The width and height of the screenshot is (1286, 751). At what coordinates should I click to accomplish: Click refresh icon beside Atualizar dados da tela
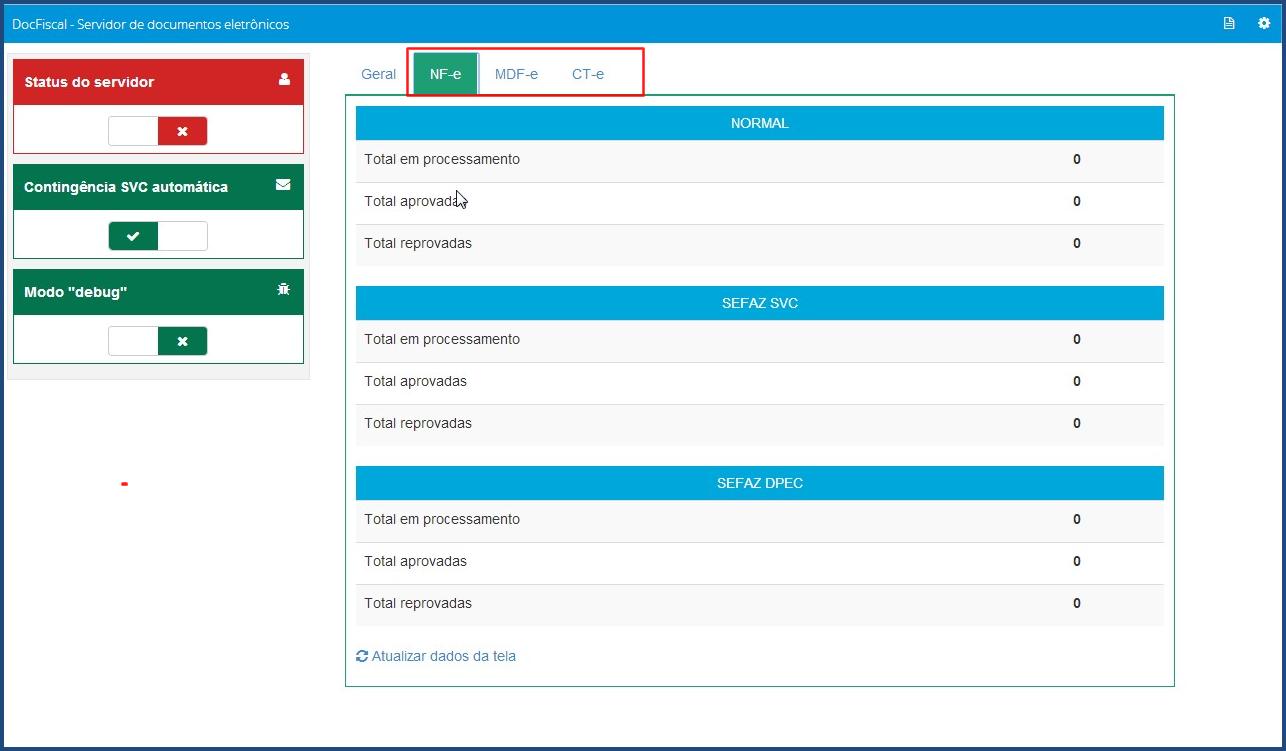(x=362, y=656)
